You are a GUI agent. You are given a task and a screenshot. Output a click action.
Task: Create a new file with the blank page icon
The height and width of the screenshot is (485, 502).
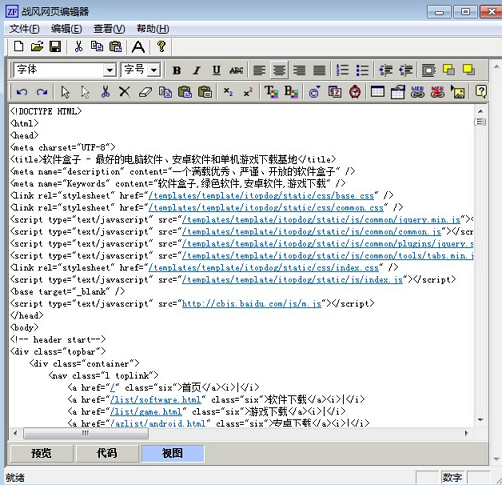[18, 46]
